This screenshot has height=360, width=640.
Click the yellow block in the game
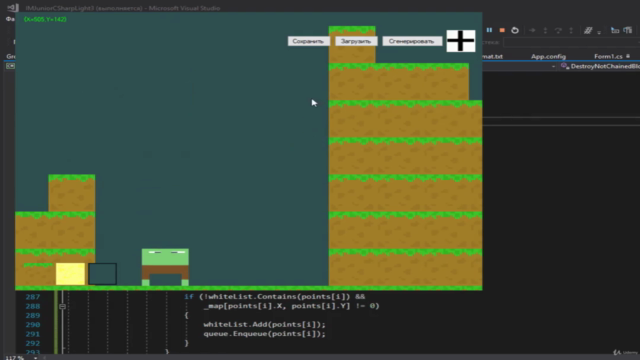(70, 274)
